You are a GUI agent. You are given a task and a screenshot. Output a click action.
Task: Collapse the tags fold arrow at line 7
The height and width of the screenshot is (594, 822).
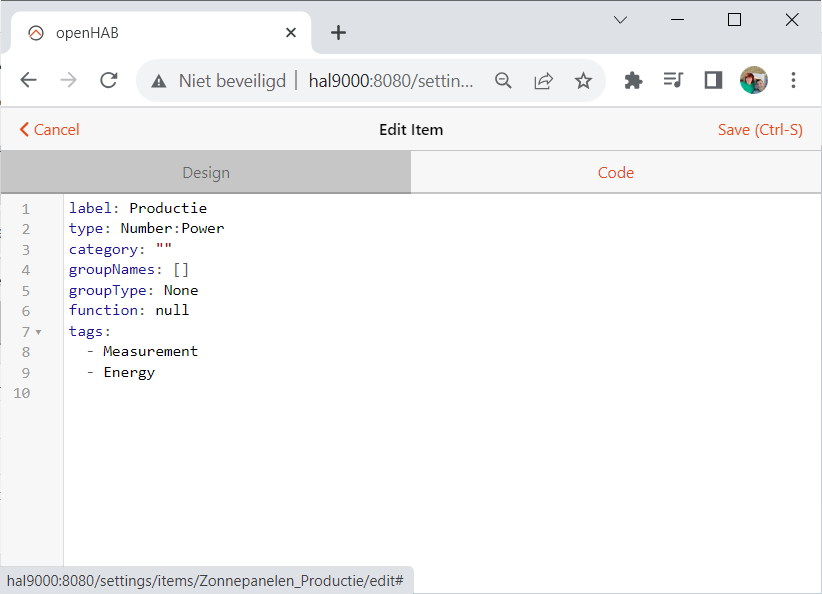pos(38,331)
